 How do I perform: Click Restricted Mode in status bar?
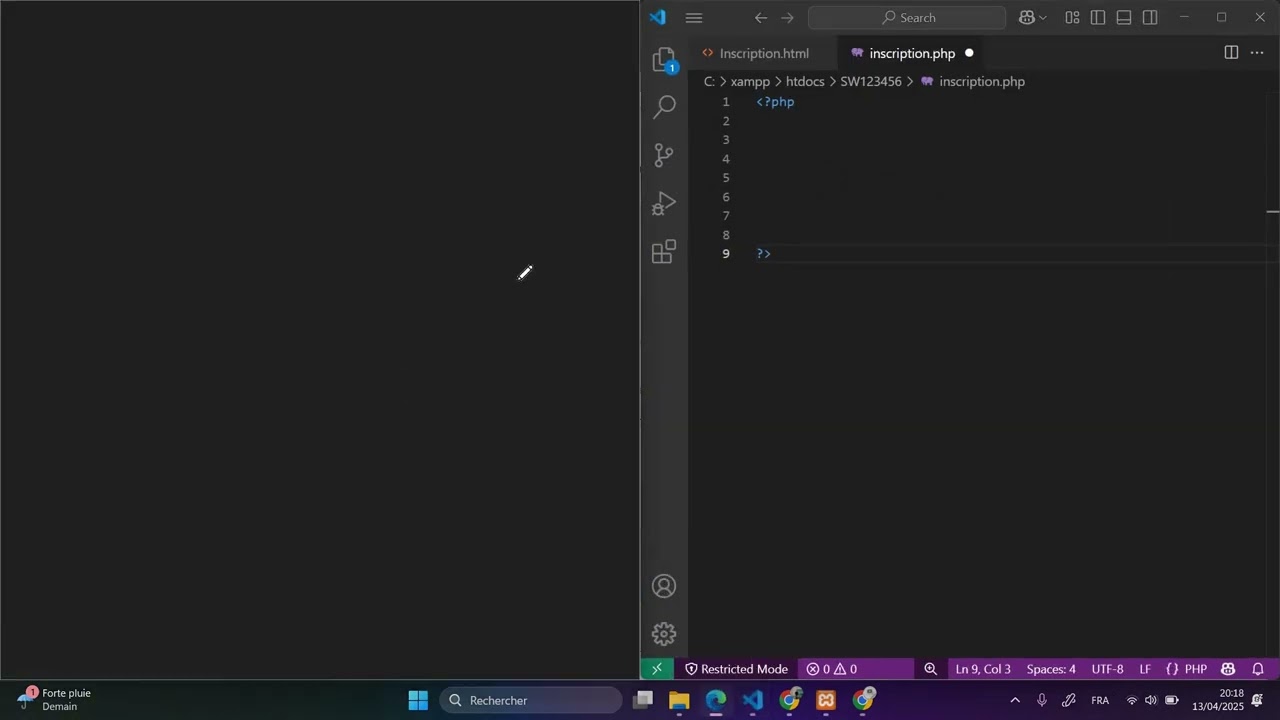tap(736, 669)
